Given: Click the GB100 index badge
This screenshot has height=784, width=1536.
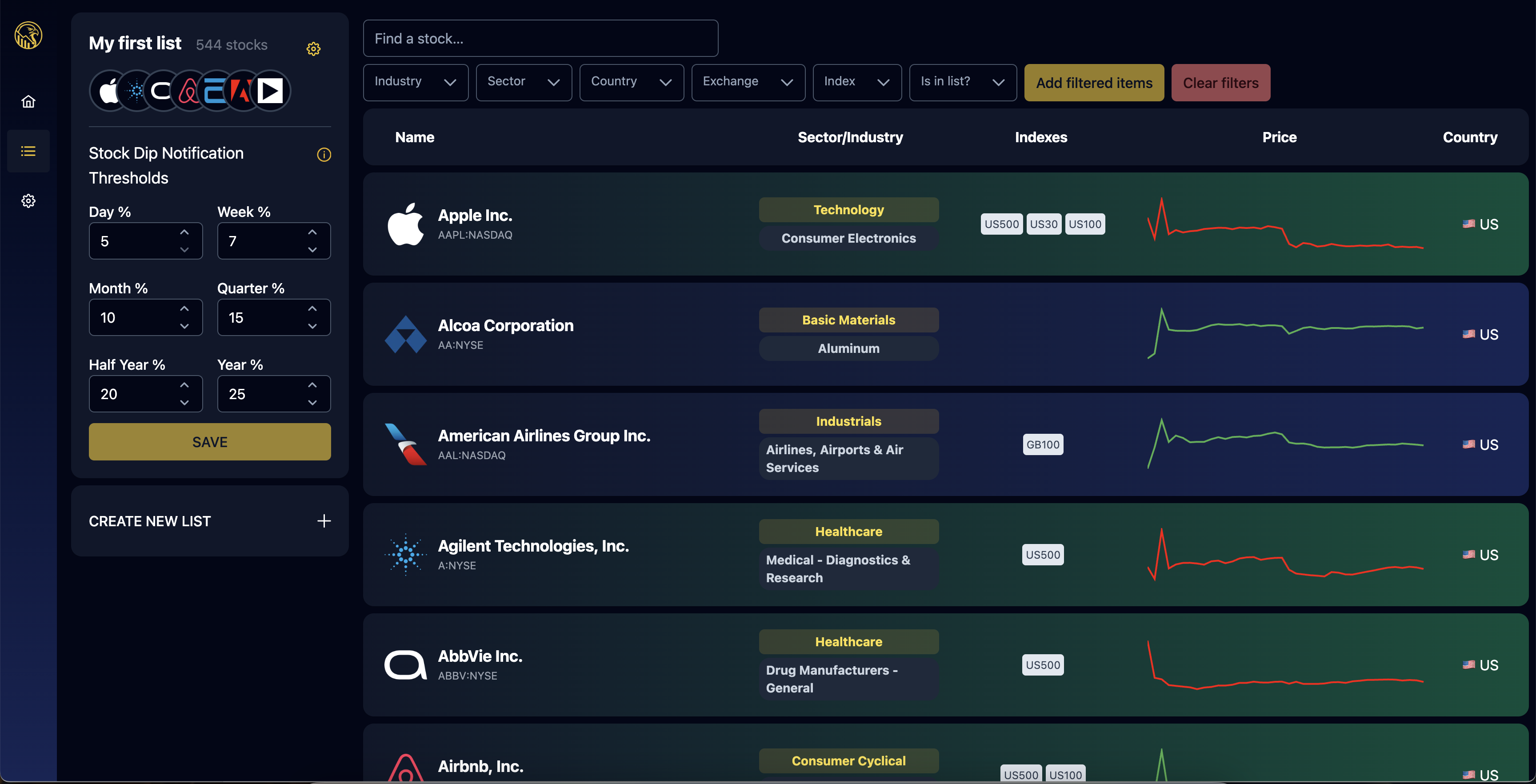Looking at the screenshot, I should [1043, 445].
